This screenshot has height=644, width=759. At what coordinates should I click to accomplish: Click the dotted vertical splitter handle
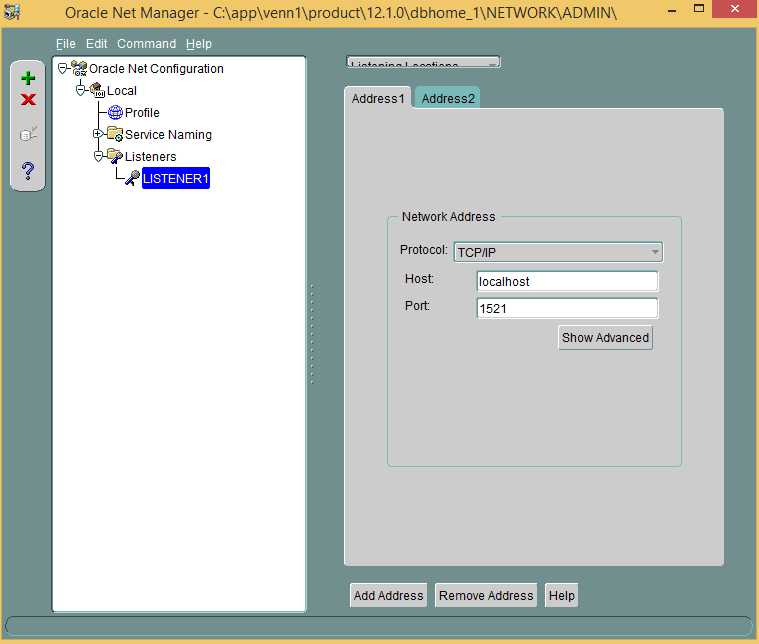[x=312, y=334]
